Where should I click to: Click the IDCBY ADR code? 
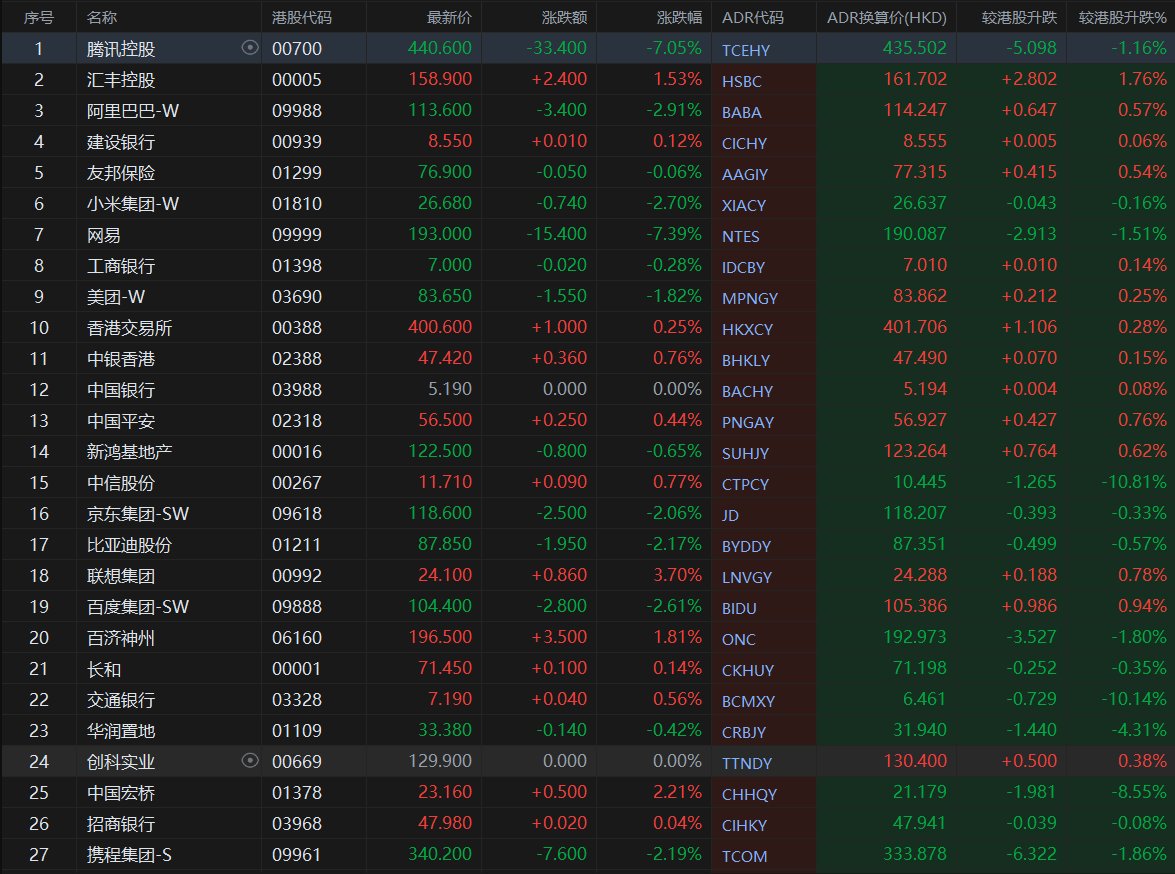pos(743,268)
